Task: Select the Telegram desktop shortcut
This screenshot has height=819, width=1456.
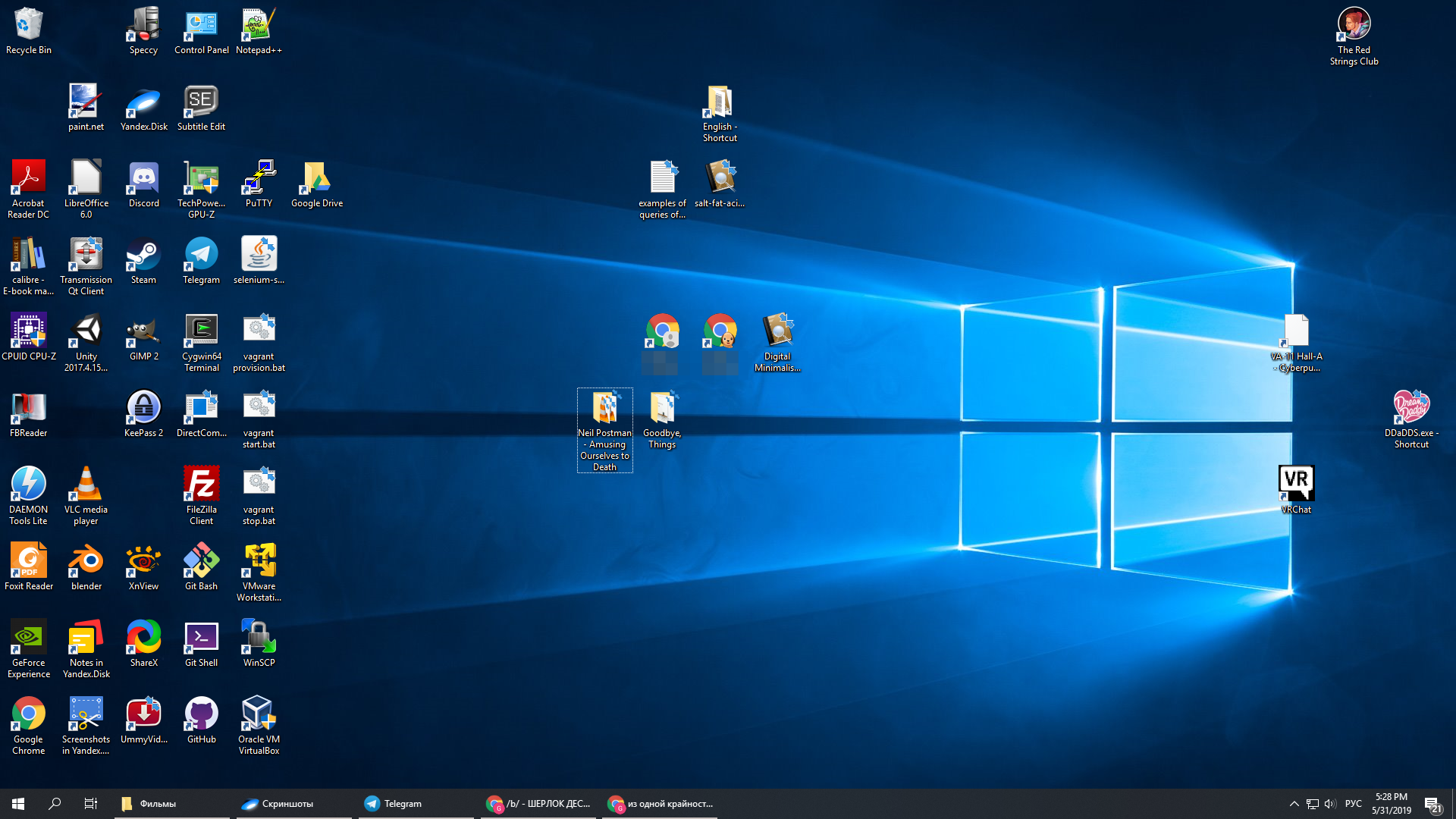Action: point(201,260)
